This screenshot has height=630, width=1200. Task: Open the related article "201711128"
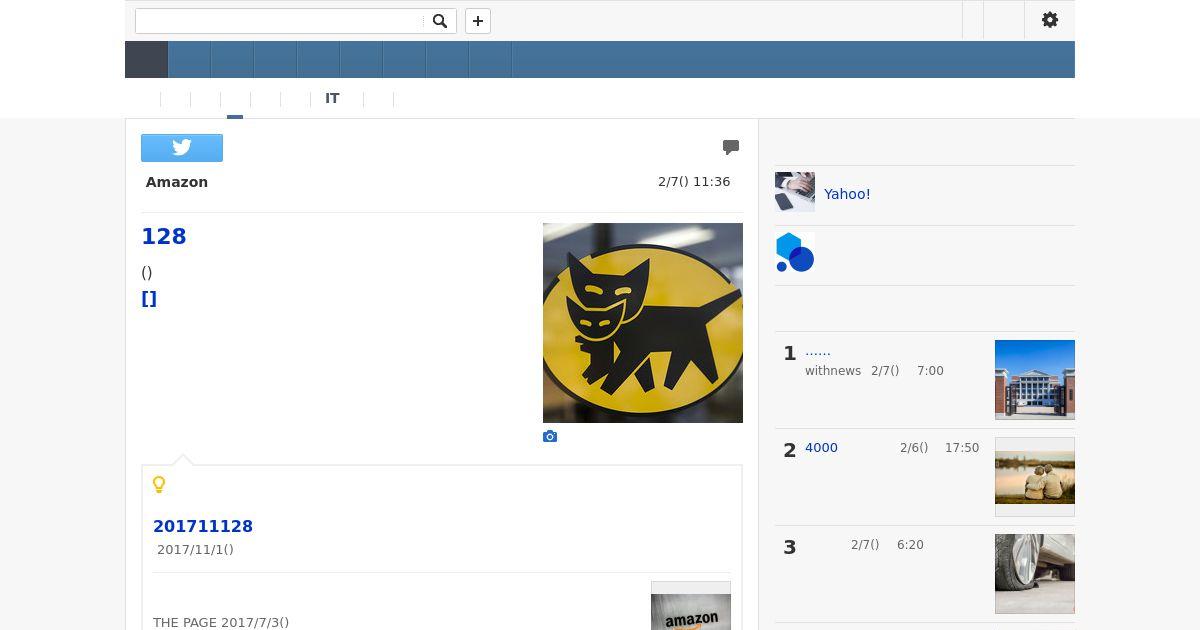[203, 526]
